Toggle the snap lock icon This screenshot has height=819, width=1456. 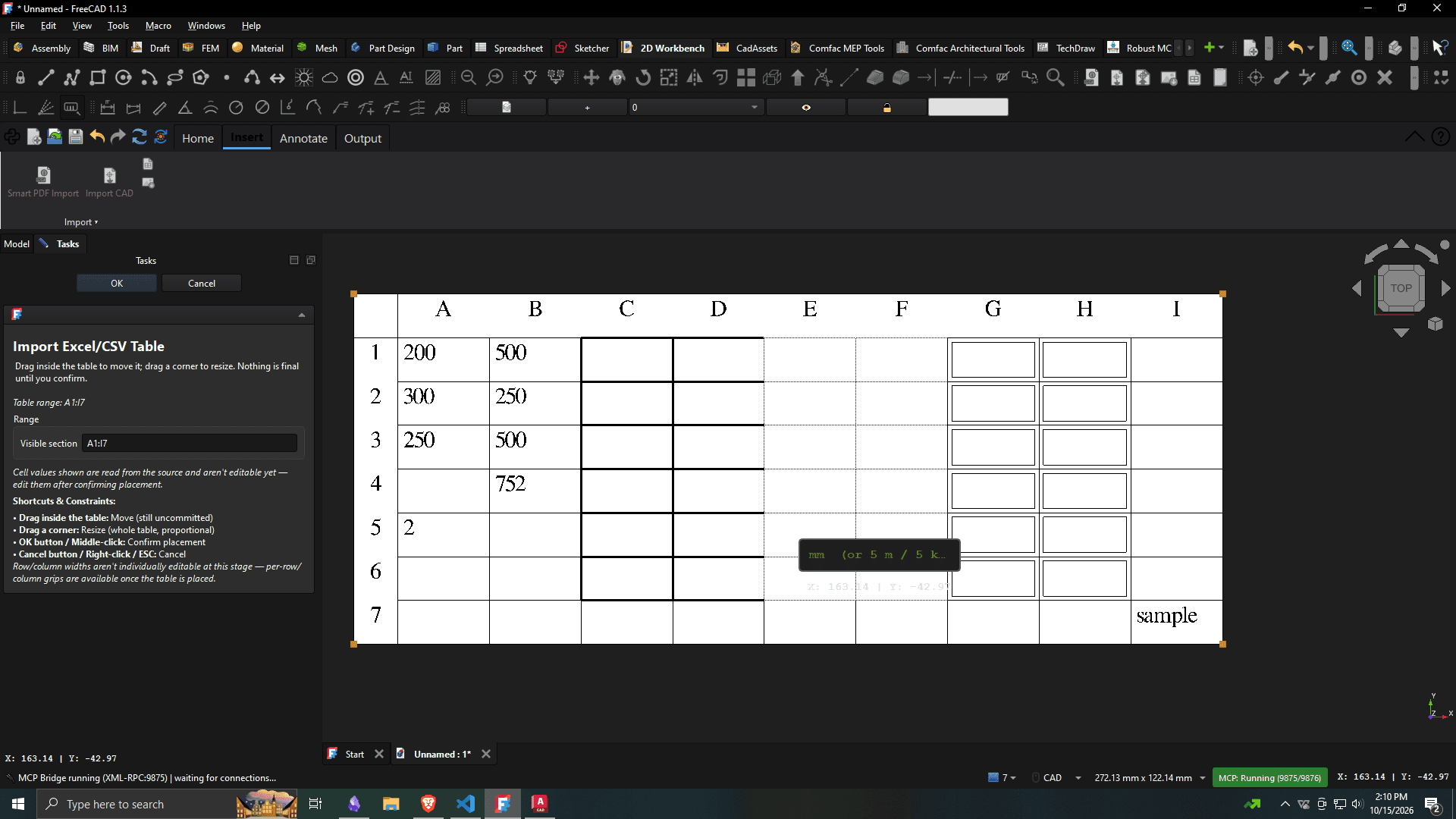20,77
